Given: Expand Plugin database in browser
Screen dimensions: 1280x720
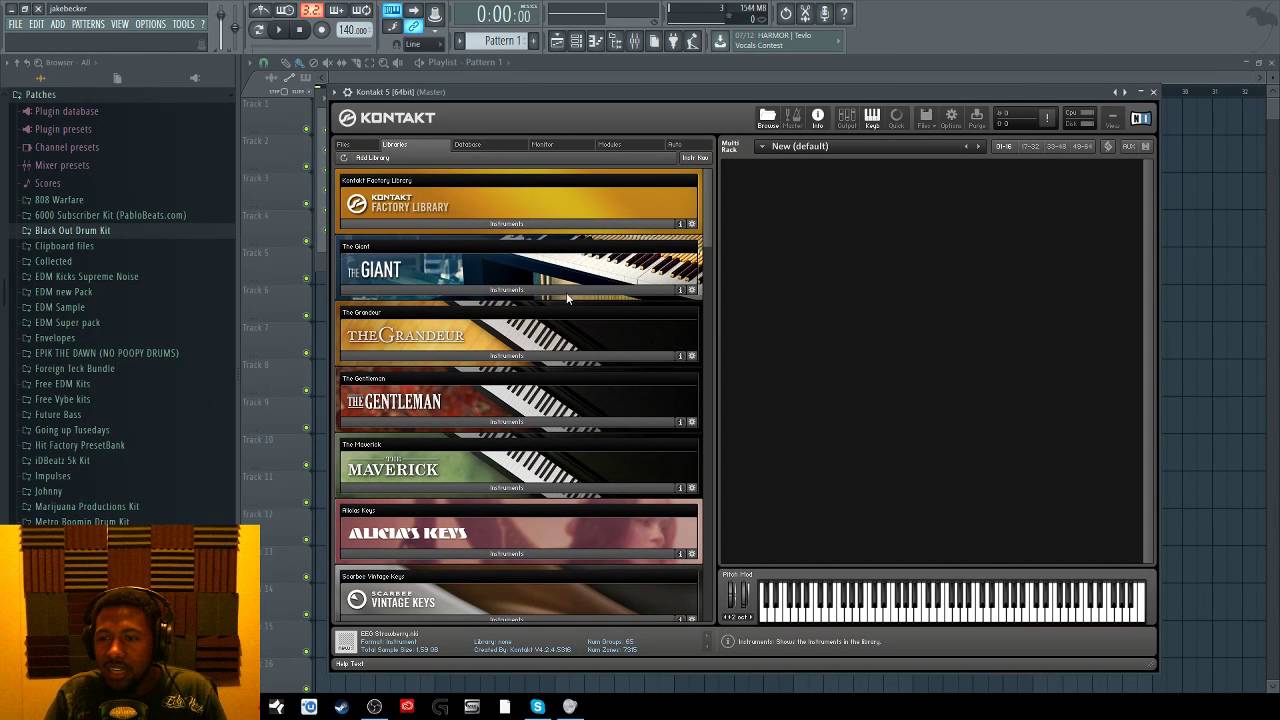Looking at the screenshot, I should [x=66, y=112].
